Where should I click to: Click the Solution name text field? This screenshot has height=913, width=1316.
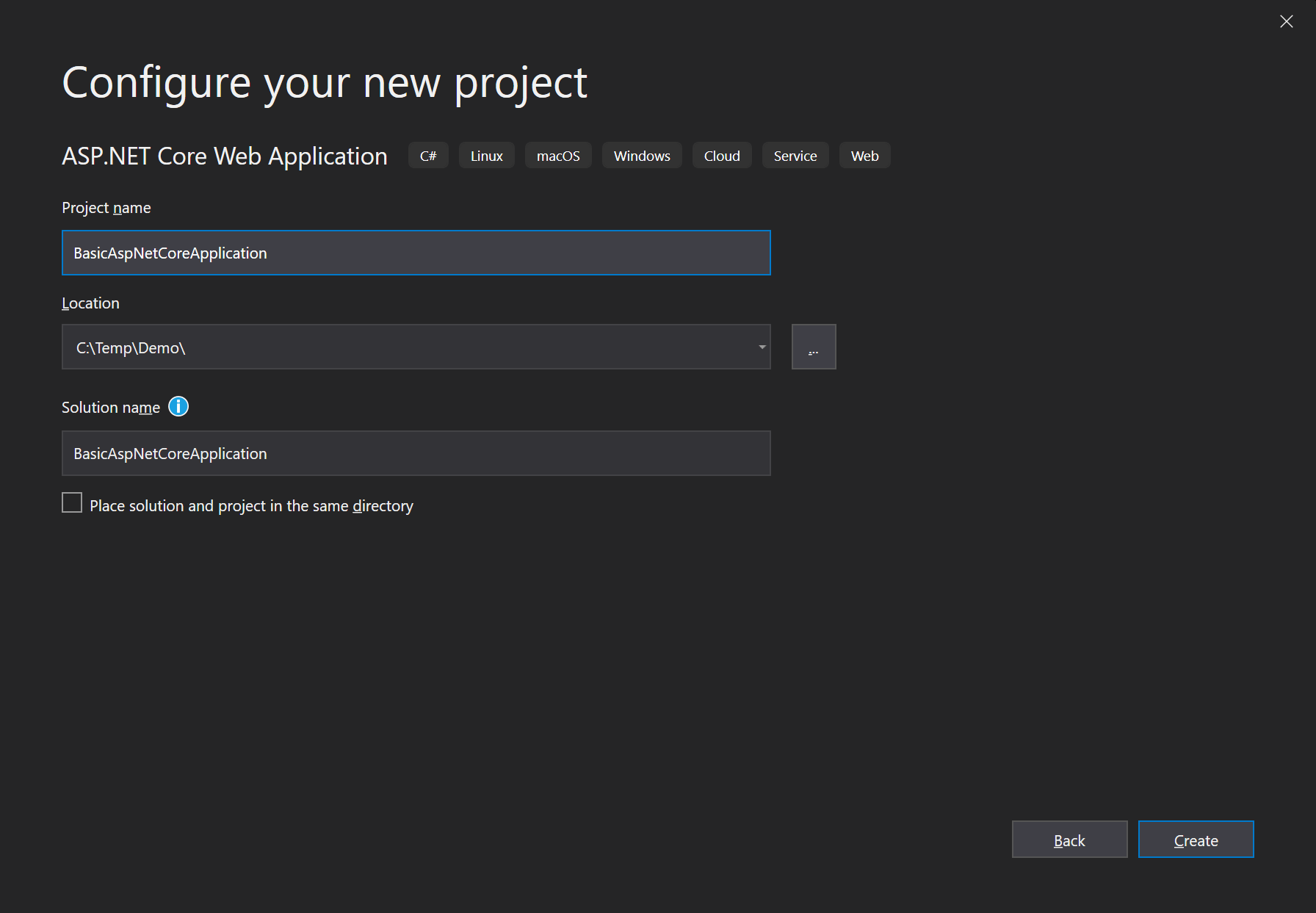click(x=416, y=453)
